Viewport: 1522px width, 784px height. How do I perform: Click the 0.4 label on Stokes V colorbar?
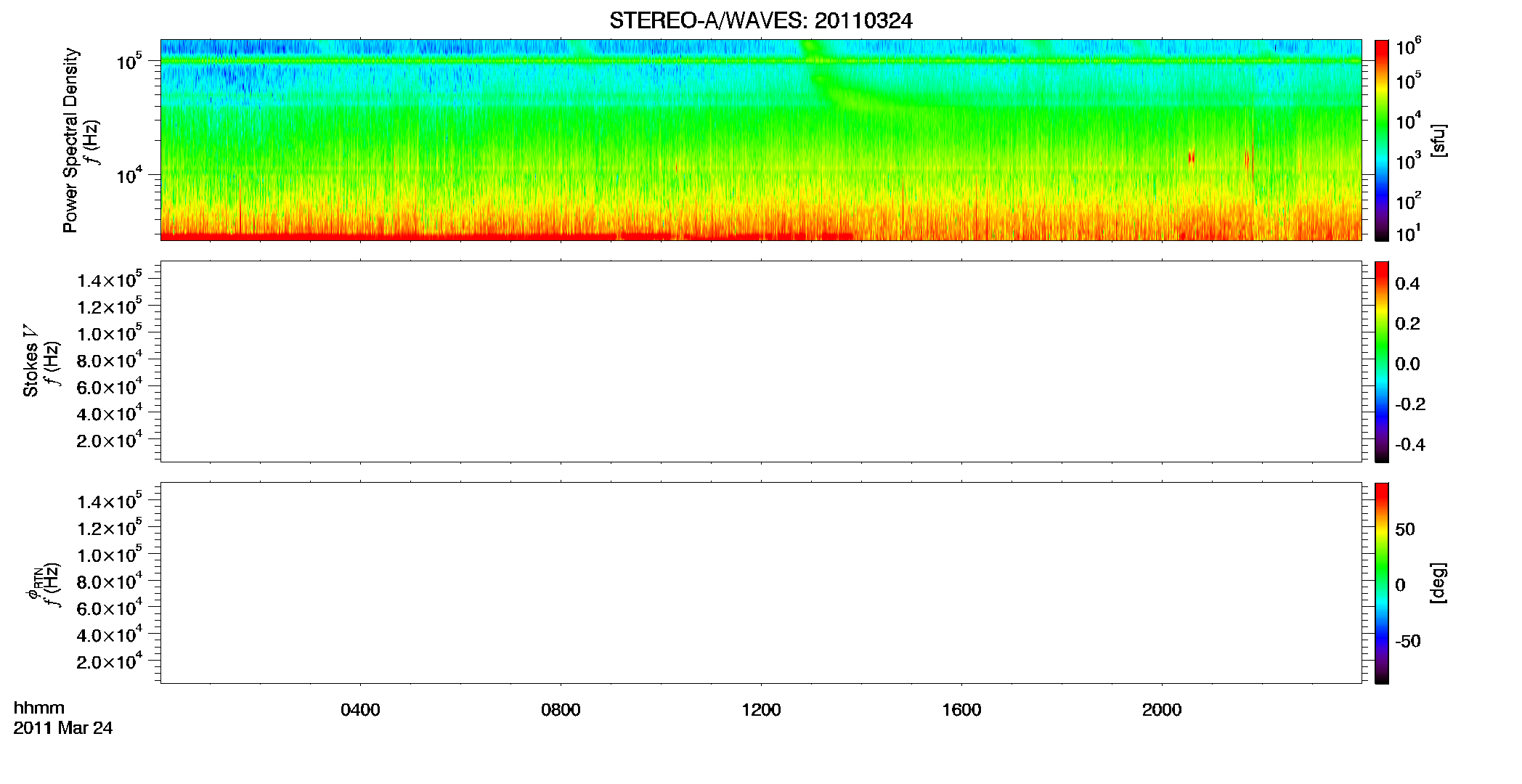[x=1407, y=284]
